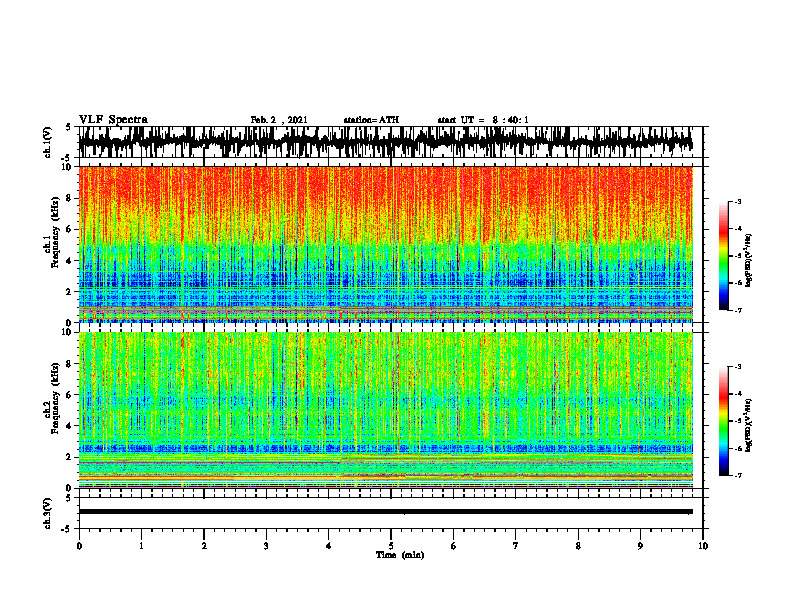Click the ch.1 voltage waveform trace
The height and width of the screenshot is (612, 792).
(x=385, y=142)
